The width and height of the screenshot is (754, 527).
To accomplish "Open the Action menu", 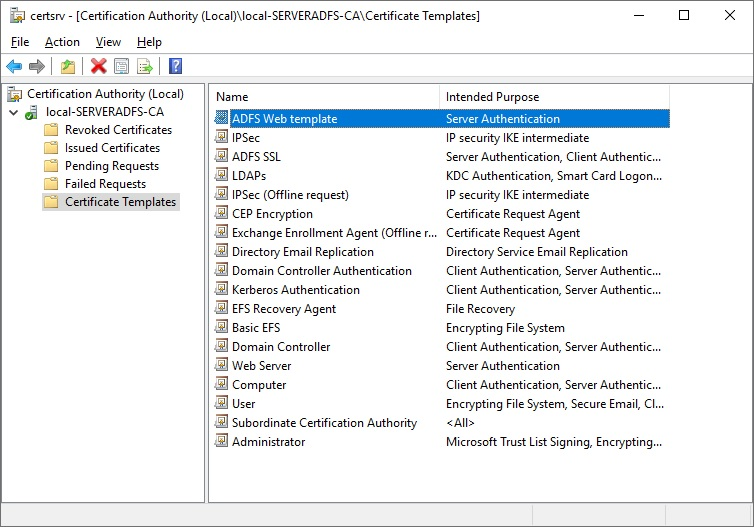I will pos(62,42).
